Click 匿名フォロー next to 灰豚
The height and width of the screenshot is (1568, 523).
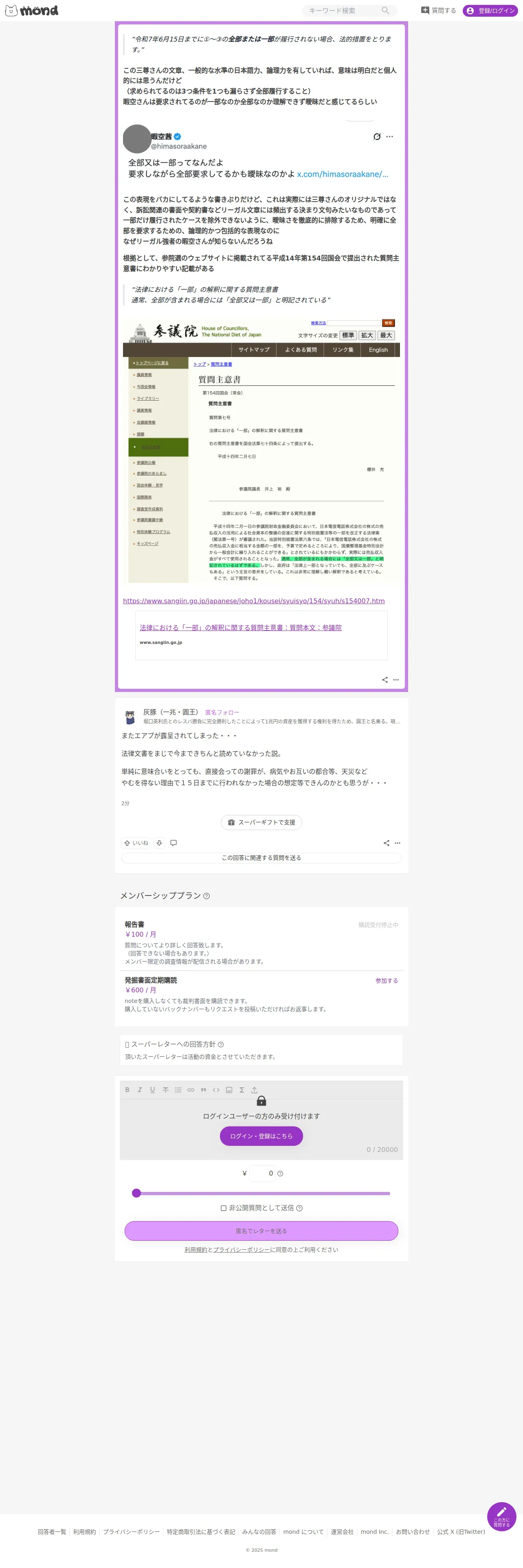pos(222,712)
